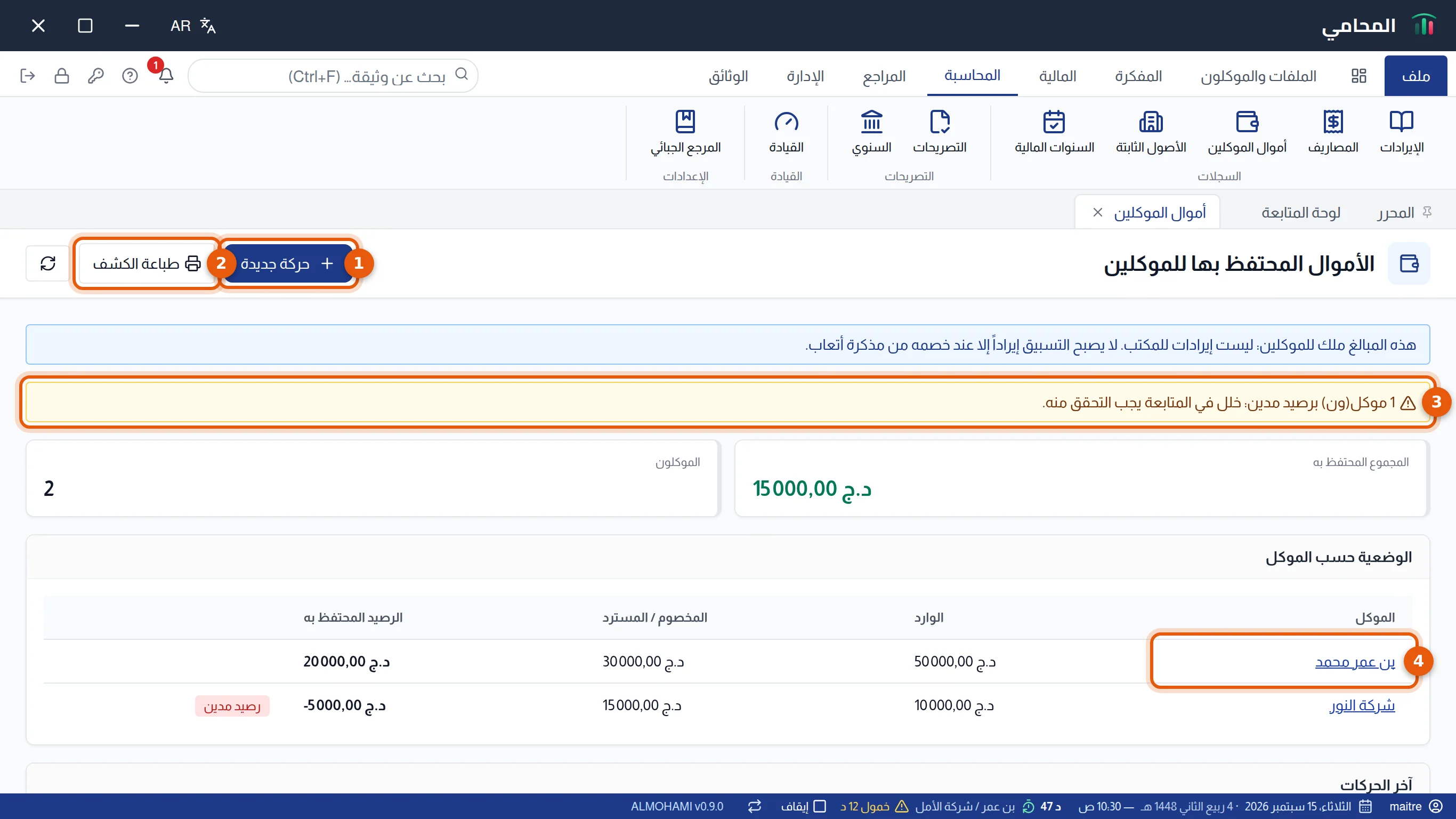Click ALMOHAMI v0.9.0 version label

pyautogui.click(x=677, y=806)
